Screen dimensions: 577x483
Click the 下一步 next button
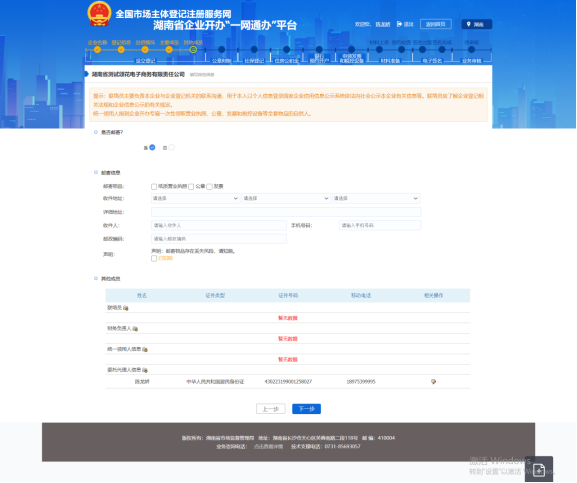[x=307, y=409]
